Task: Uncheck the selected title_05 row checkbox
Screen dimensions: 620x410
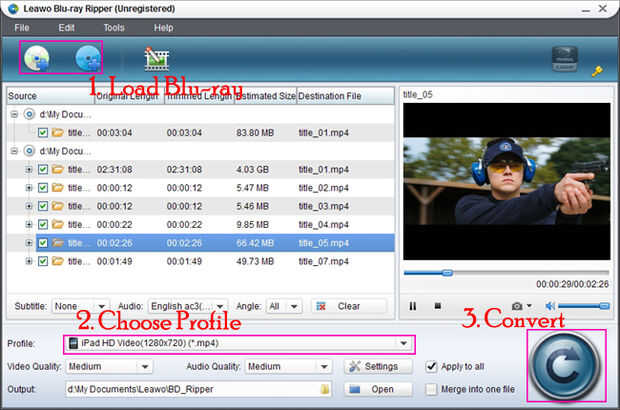Action: pyautogui.click(x=43, y=243)
